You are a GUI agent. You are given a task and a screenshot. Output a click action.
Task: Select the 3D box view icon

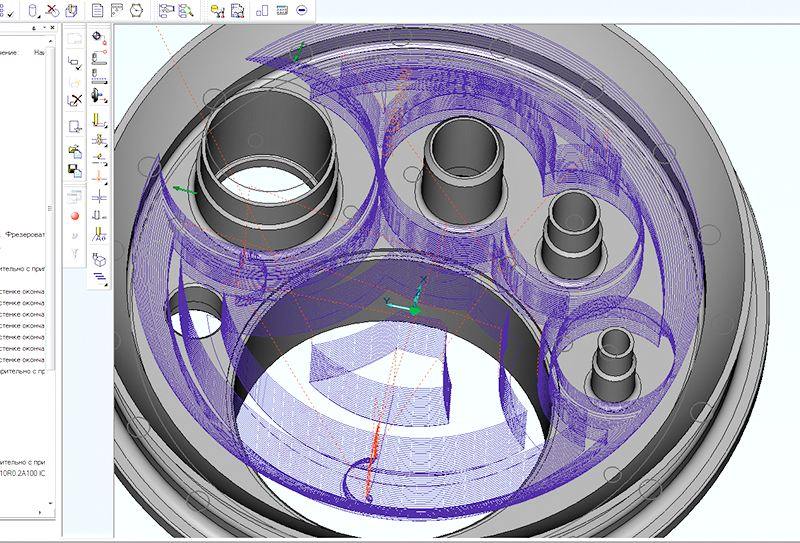click(100, 260)
